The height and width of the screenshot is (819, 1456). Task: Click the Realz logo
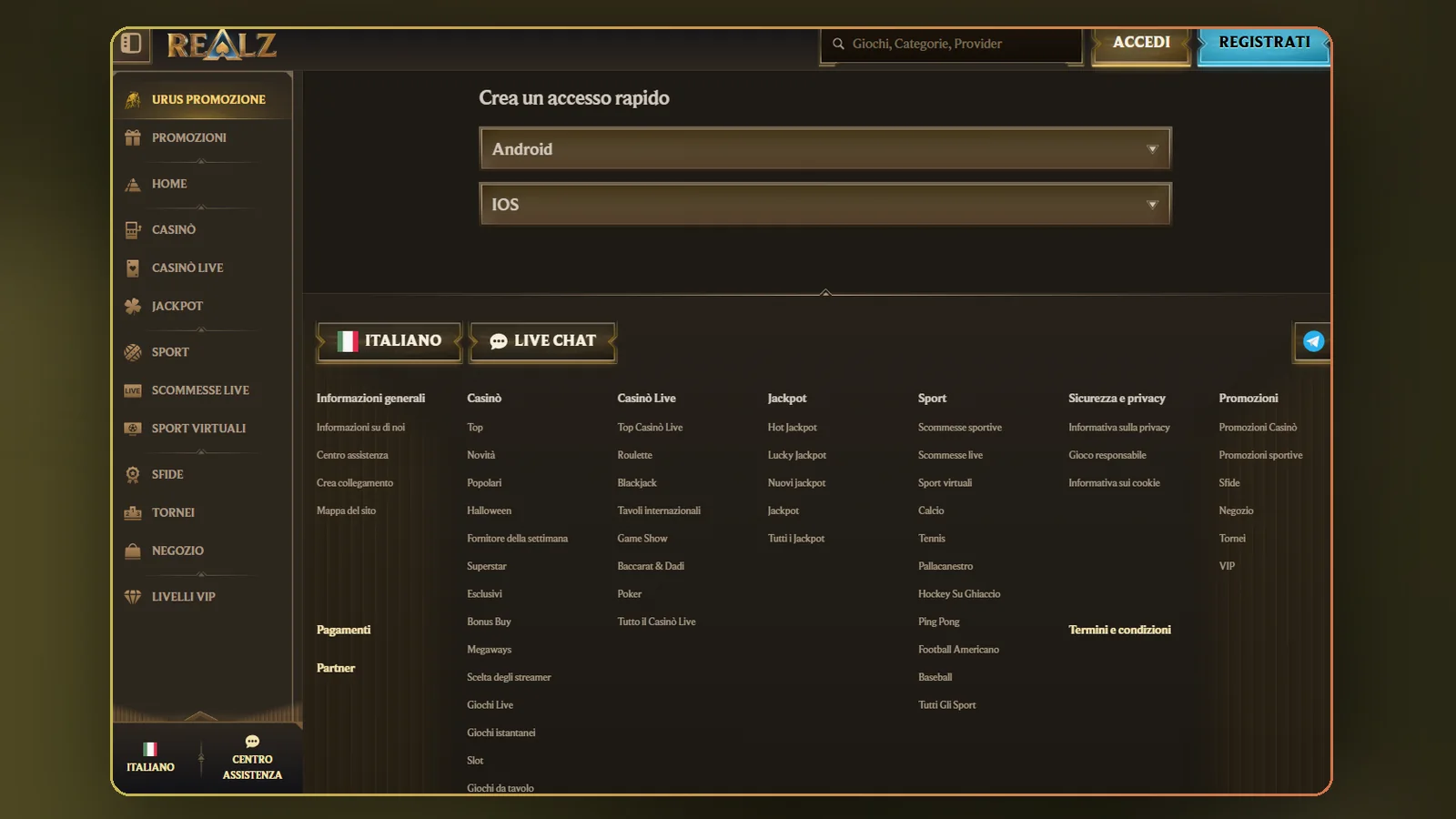221,45
